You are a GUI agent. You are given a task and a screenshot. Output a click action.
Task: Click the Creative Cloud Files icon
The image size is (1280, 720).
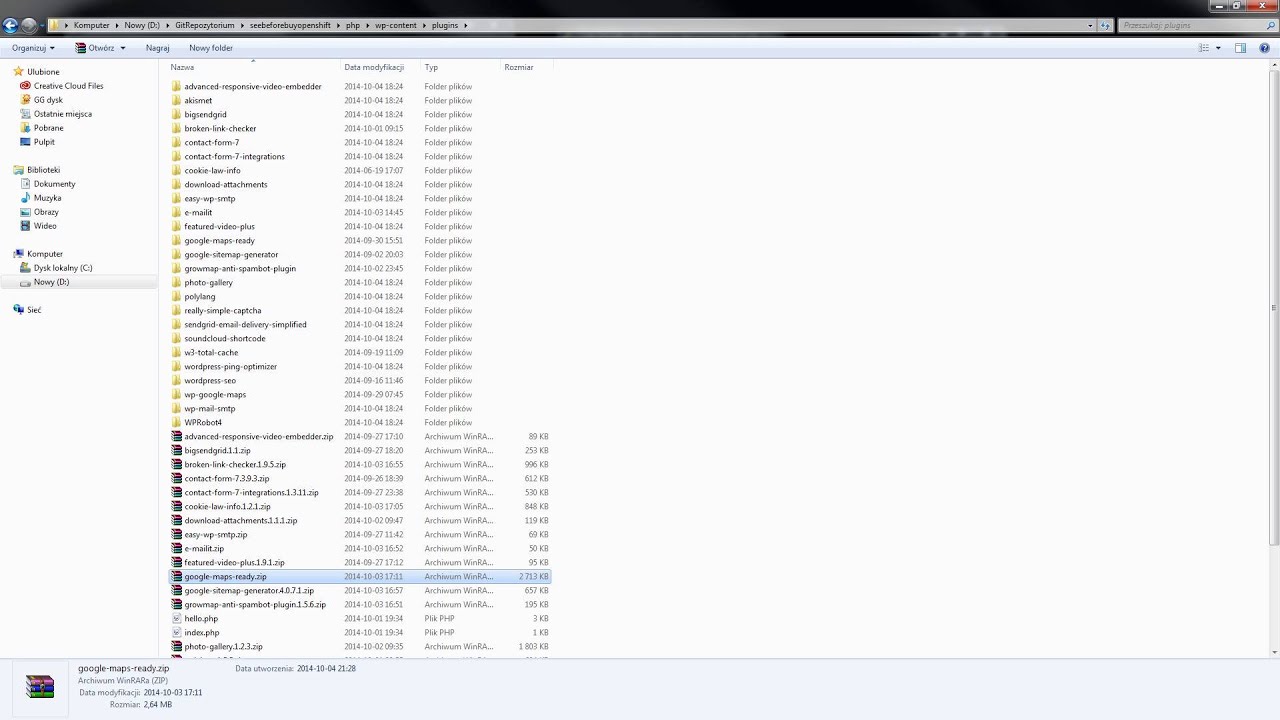click(26, 86)
